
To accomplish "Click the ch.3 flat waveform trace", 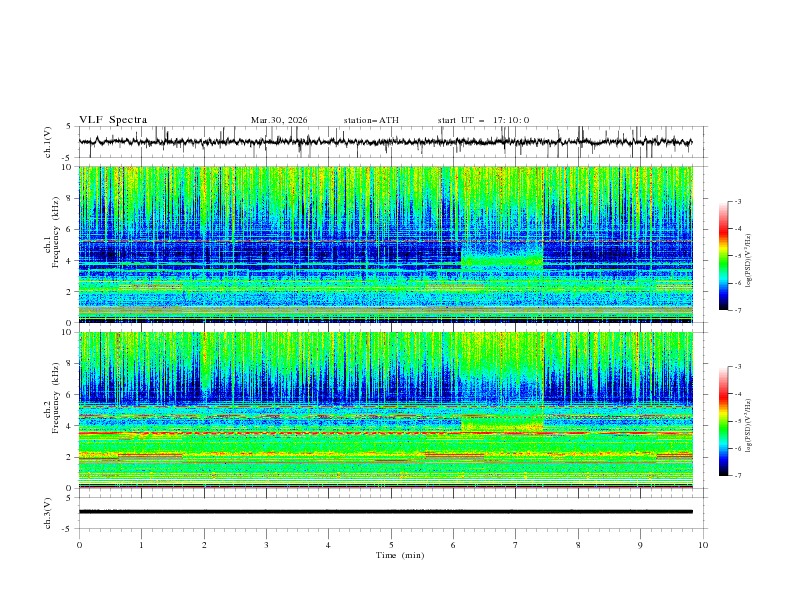I will pyautogui.click(x=385, y=512).
